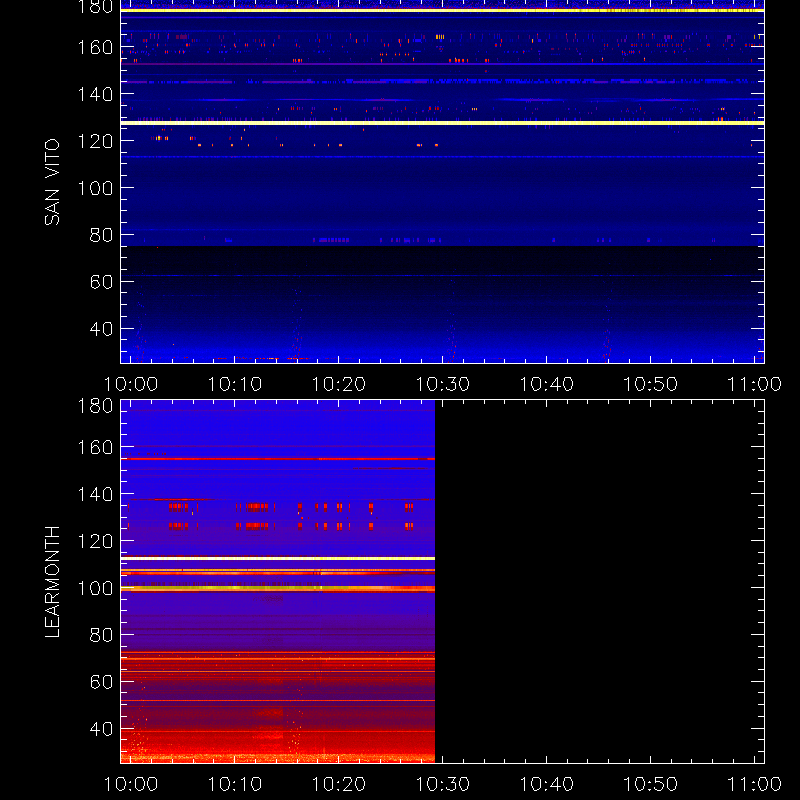Click 10:40 under the San Vito plot
Viewport: 800px width, 800px height.
point(546,384)
